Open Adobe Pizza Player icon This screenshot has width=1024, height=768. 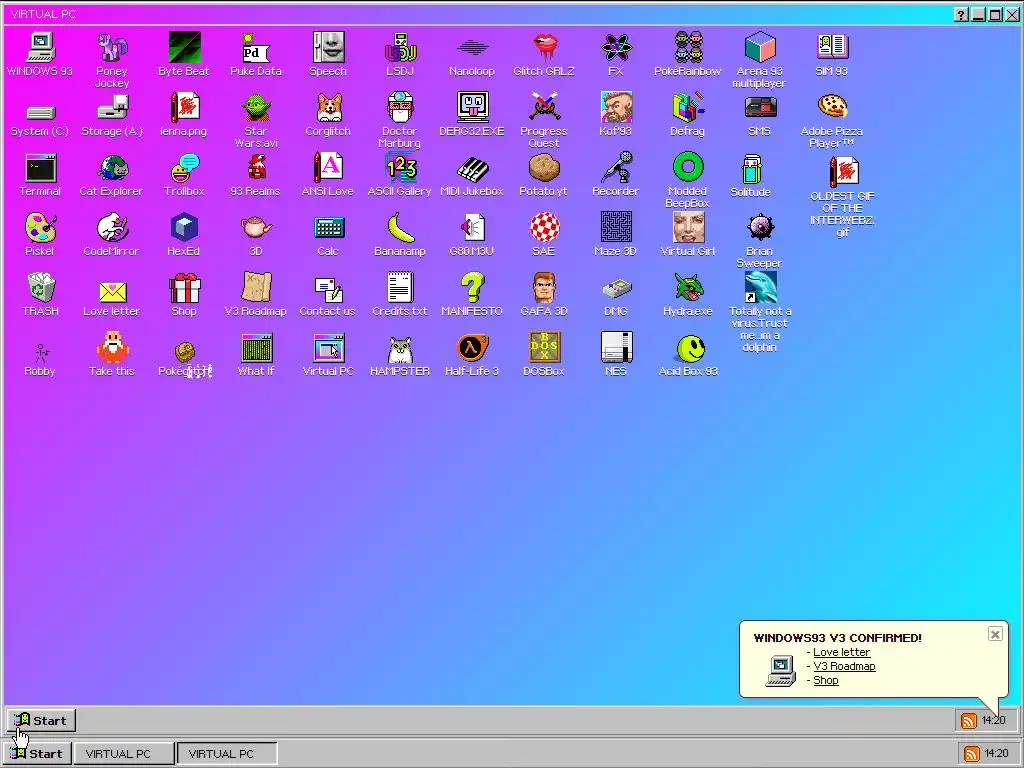click(x=832, y=106)
